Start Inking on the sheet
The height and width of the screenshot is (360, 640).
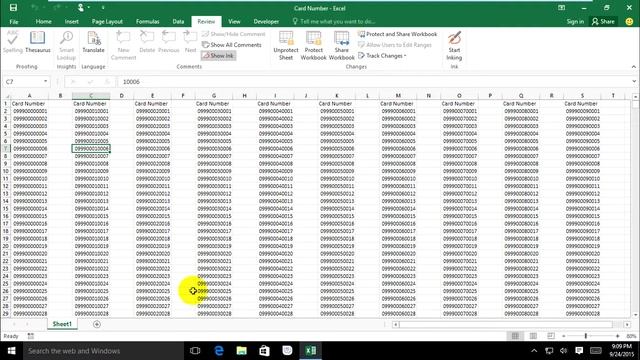(x=454, y=45)
